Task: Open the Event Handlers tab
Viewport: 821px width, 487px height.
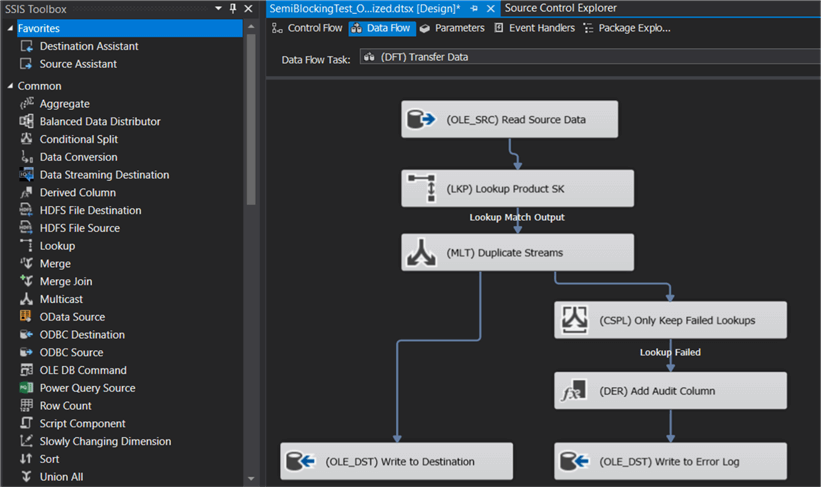Action: (x=535, y=28)
